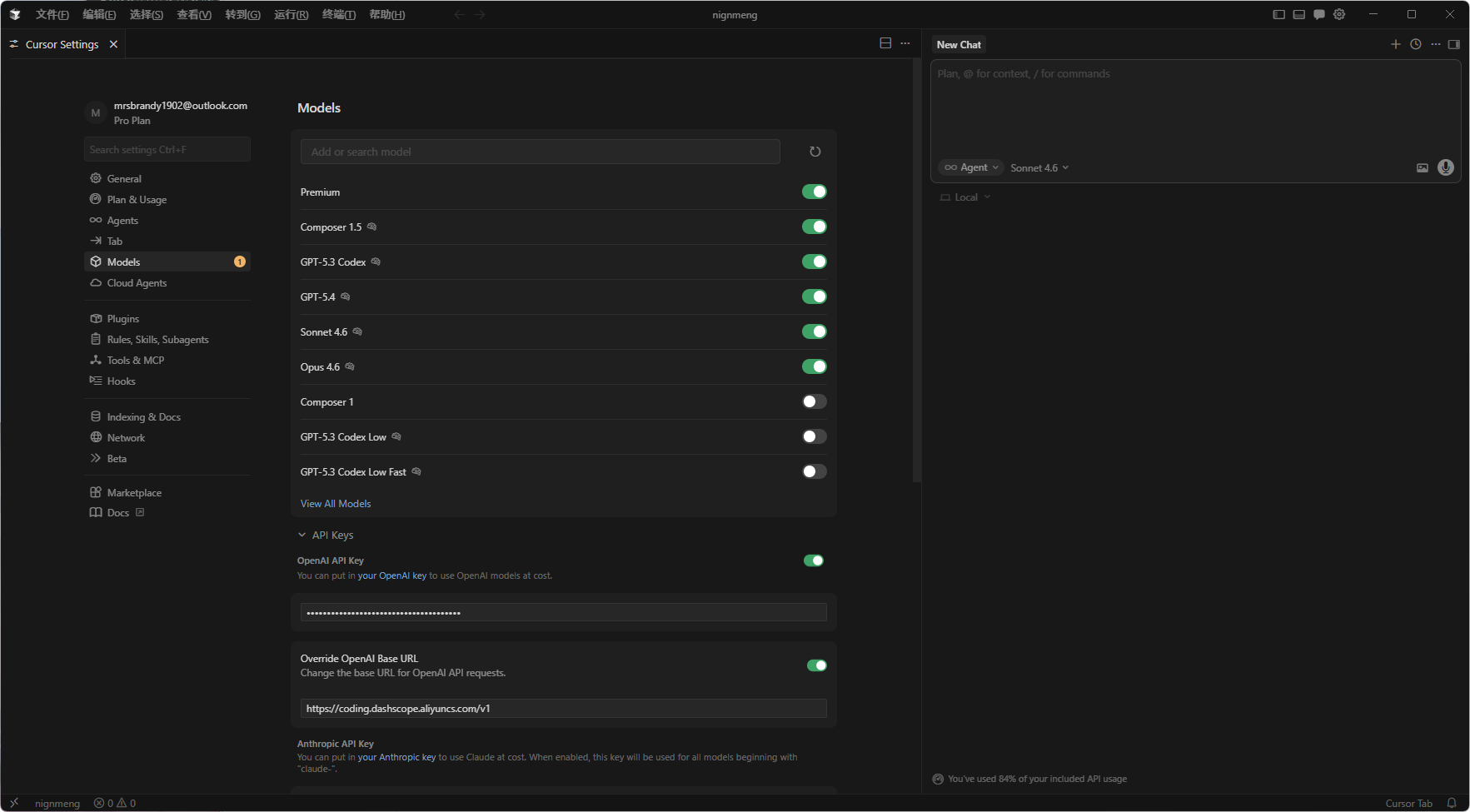The width and height of the screenshot is (1470, 812).
Task: Click the View All Models link
Action: tap(336, 504)
